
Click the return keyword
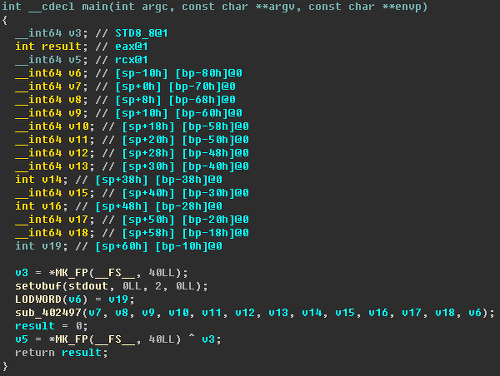pyautogui.click(x=35, y=353)
